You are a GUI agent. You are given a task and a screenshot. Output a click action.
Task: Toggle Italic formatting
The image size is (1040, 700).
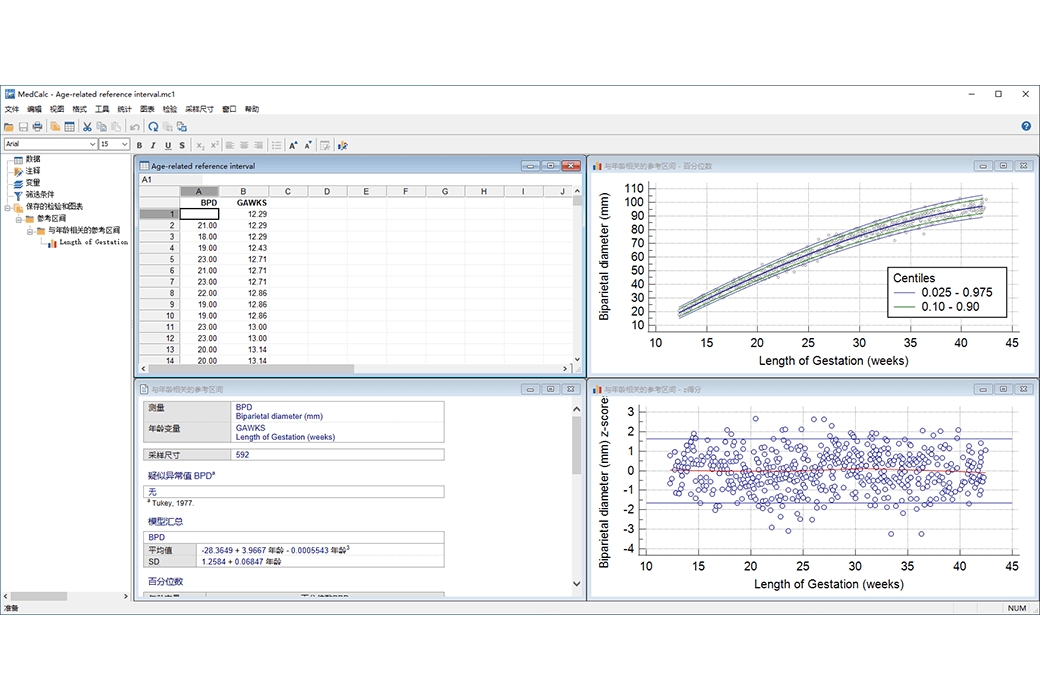click(153, 145)
